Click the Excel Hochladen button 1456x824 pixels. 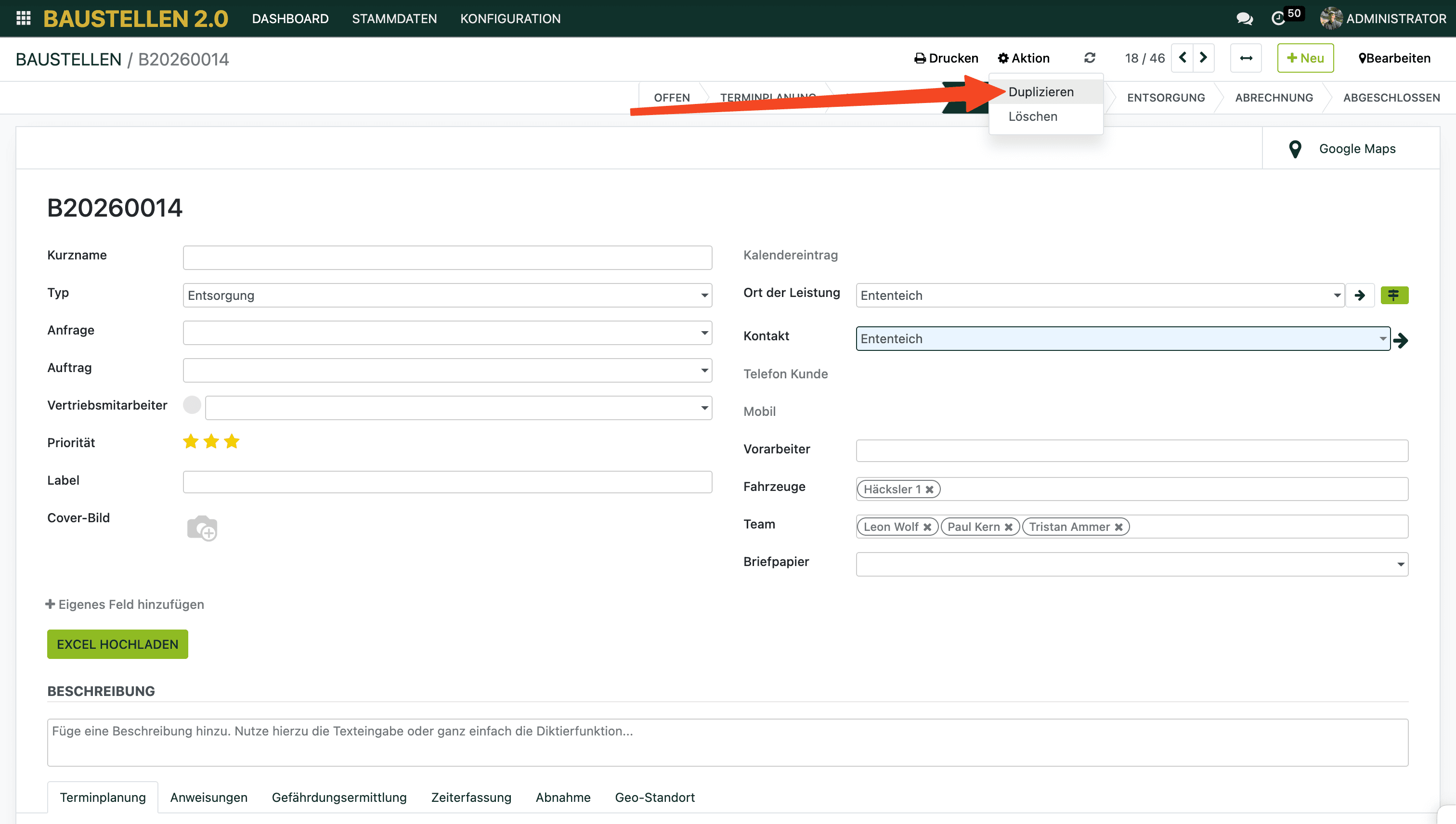[x=117, y=644]
